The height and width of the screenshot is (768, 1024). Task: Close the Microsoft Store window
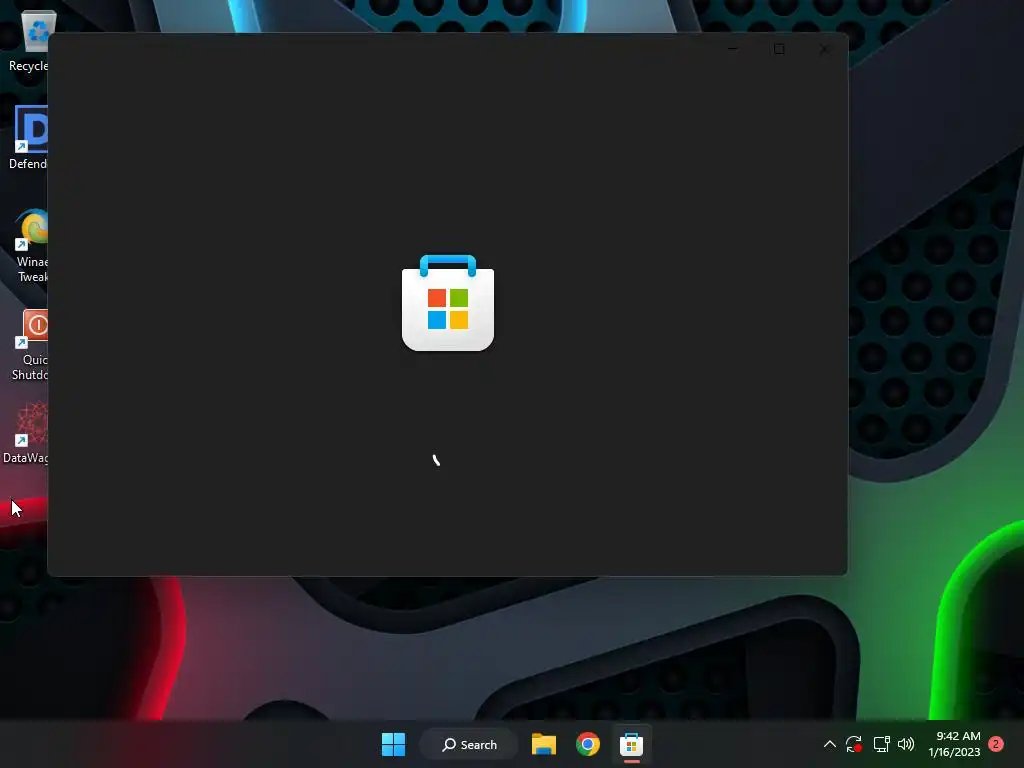824,49
